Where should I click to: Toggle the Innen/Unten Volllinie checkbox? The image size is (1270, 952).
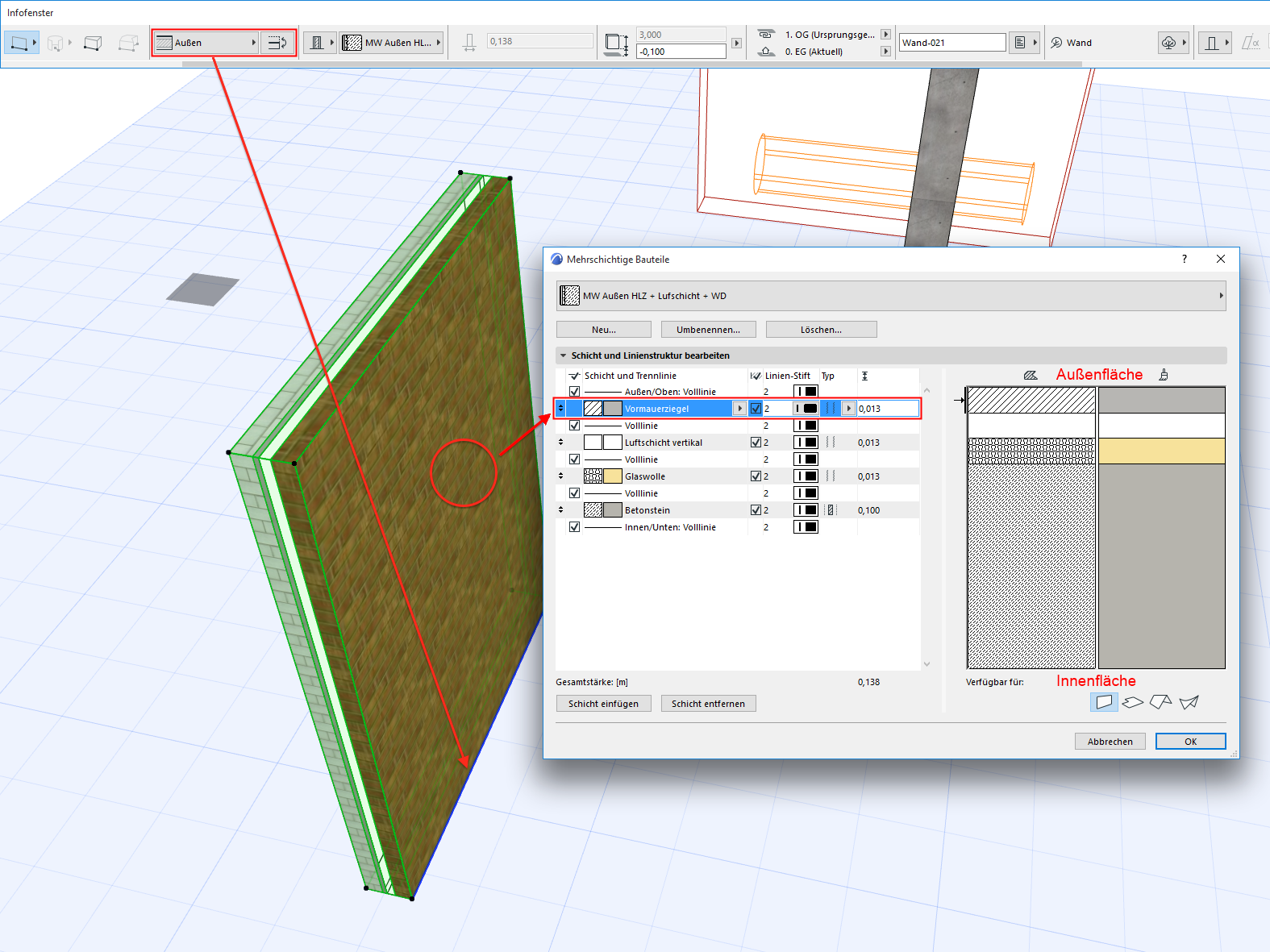coord(574,527)
